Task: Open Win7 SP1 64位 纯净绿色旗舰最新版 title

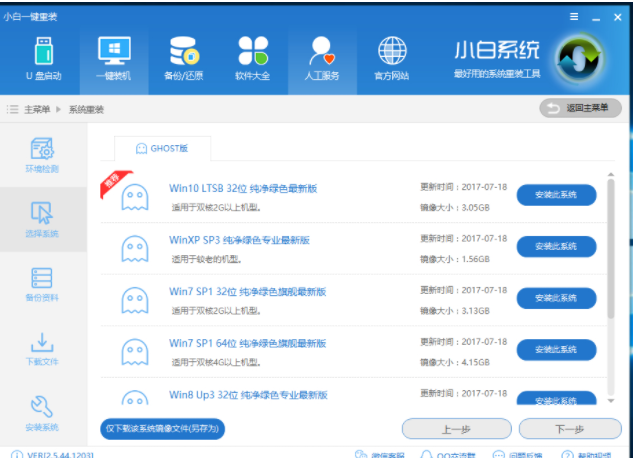Action: pos(247,343)
